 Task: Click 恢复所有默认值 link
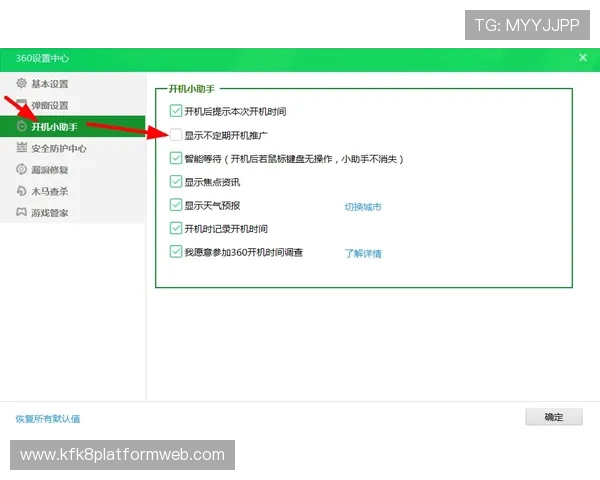(48, 419)
